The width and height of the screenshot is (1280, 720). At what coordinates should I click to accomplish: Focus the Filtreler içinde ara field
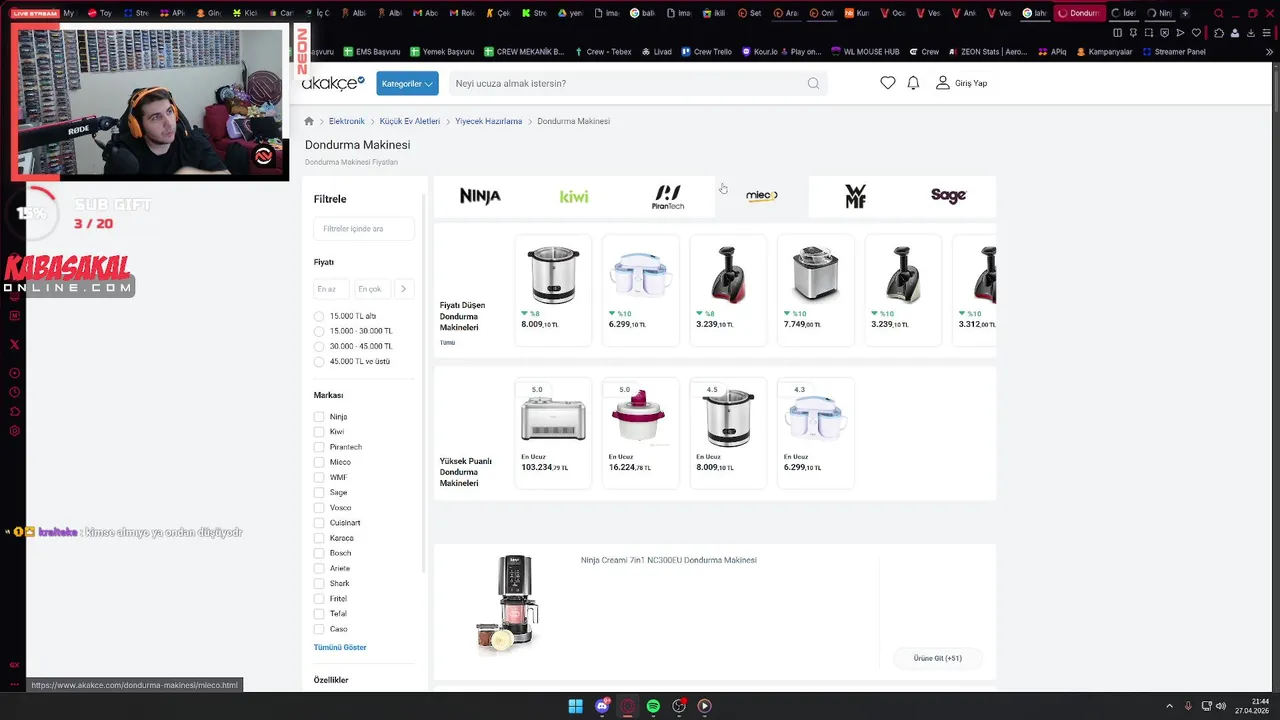(364, 229)
